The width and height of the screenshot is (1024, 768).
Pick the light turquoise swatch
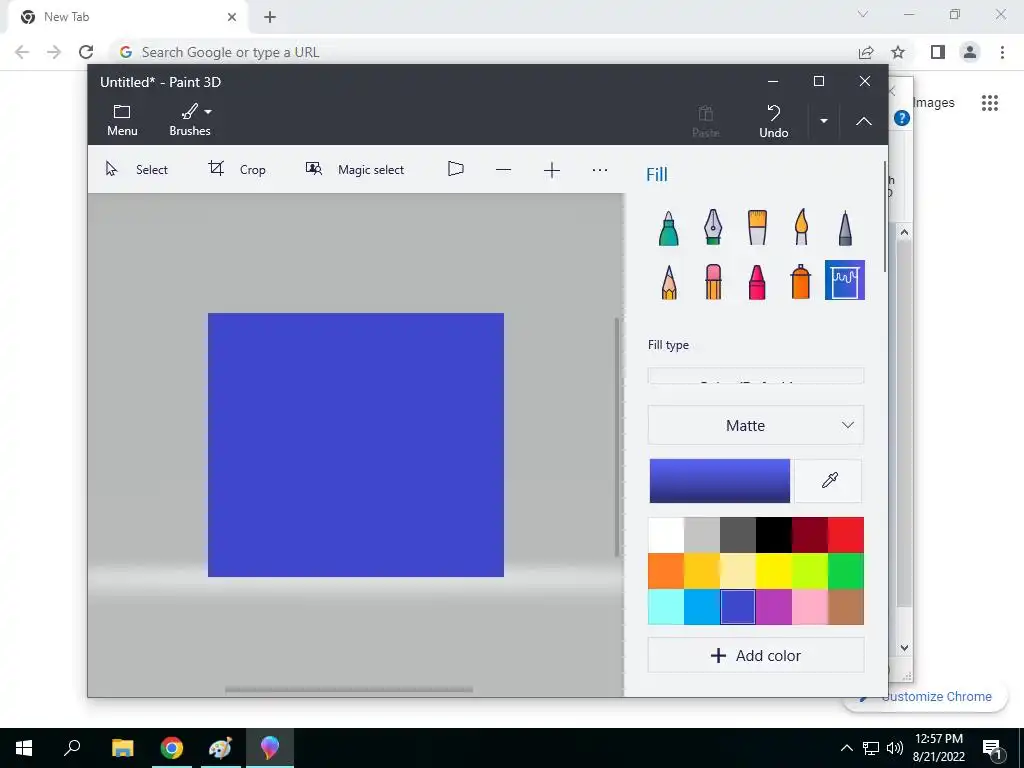[x=665, y=607]
